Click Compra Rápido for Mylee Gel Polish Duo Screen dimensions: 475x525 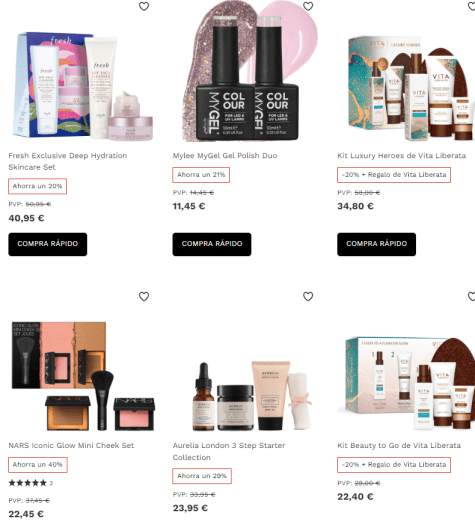(x=212, y=244)
